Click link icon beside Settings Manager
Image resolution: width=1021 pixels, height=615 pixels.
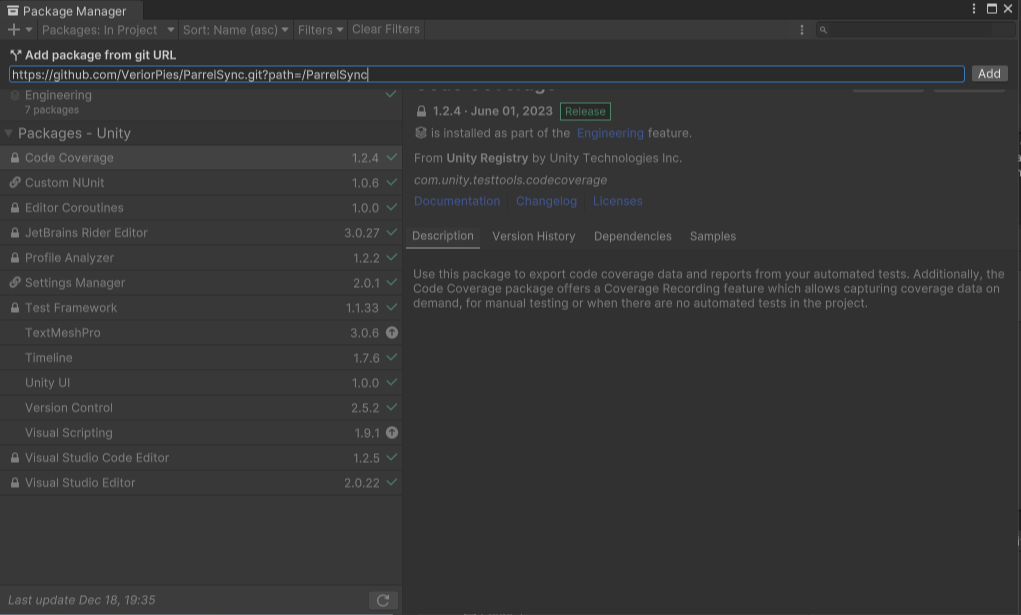click(14, 283)
